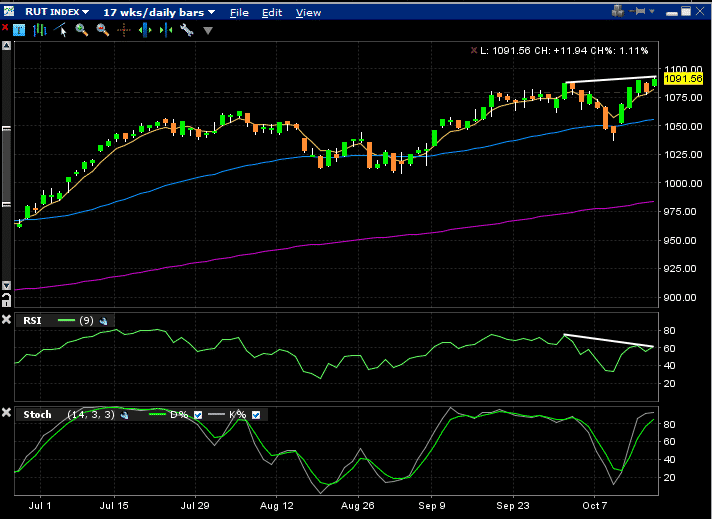Select the text annotation T tool
This screenshot has width=712, height=519.
(19, 30)
